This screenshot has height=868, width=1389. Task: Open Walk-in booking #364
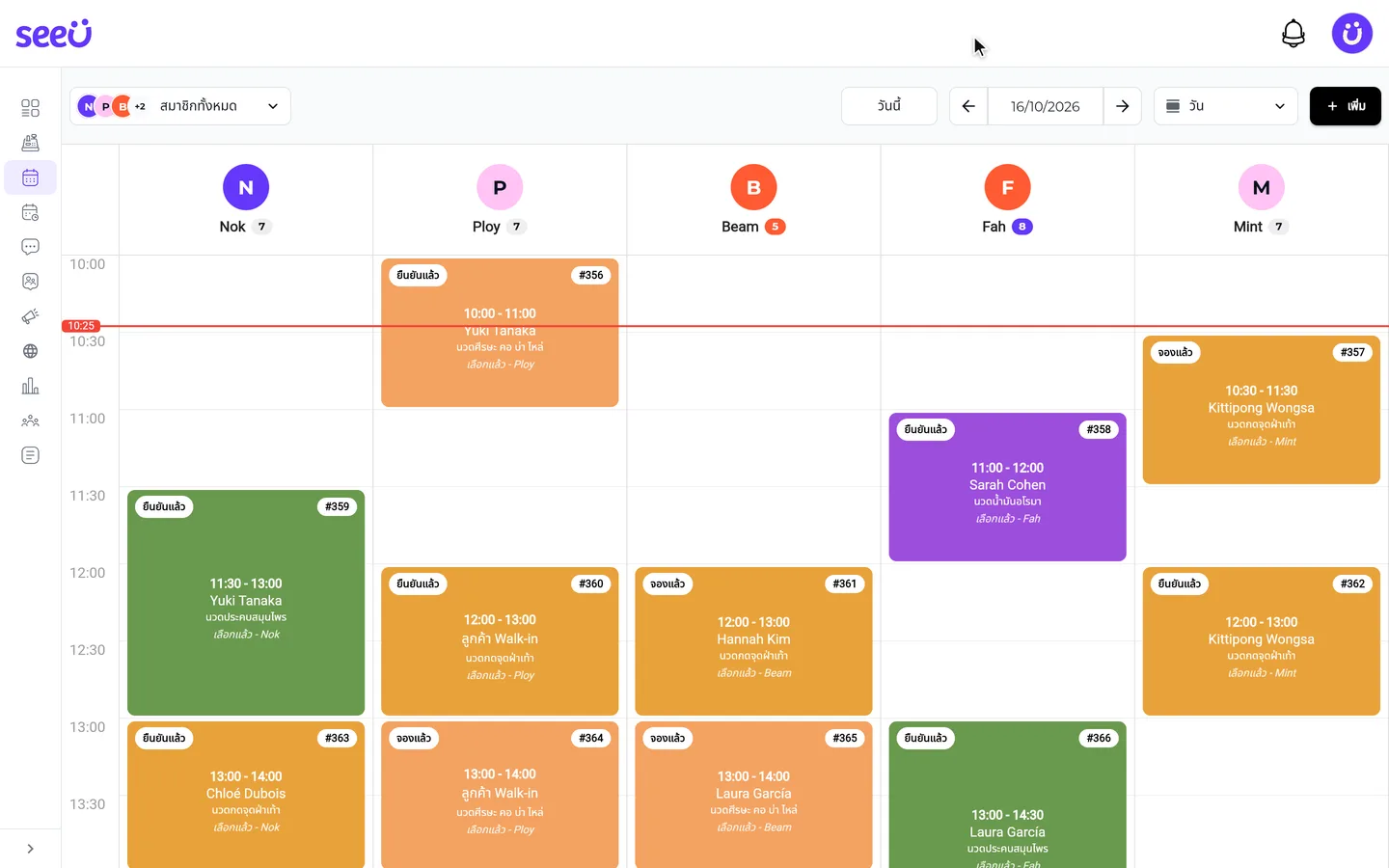[x=500, y=795]
